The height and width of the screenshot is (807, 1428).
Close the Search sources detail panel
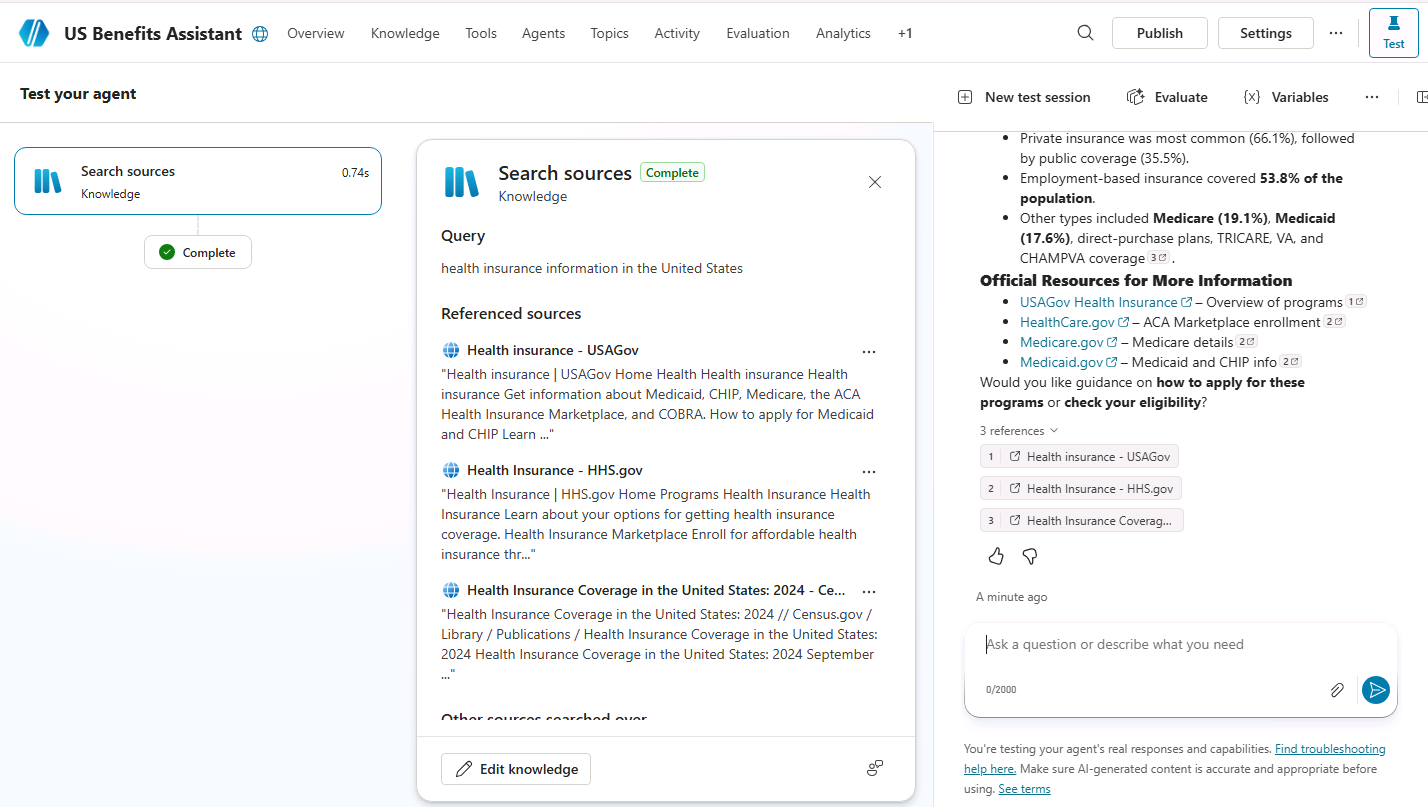coord(875,182)
